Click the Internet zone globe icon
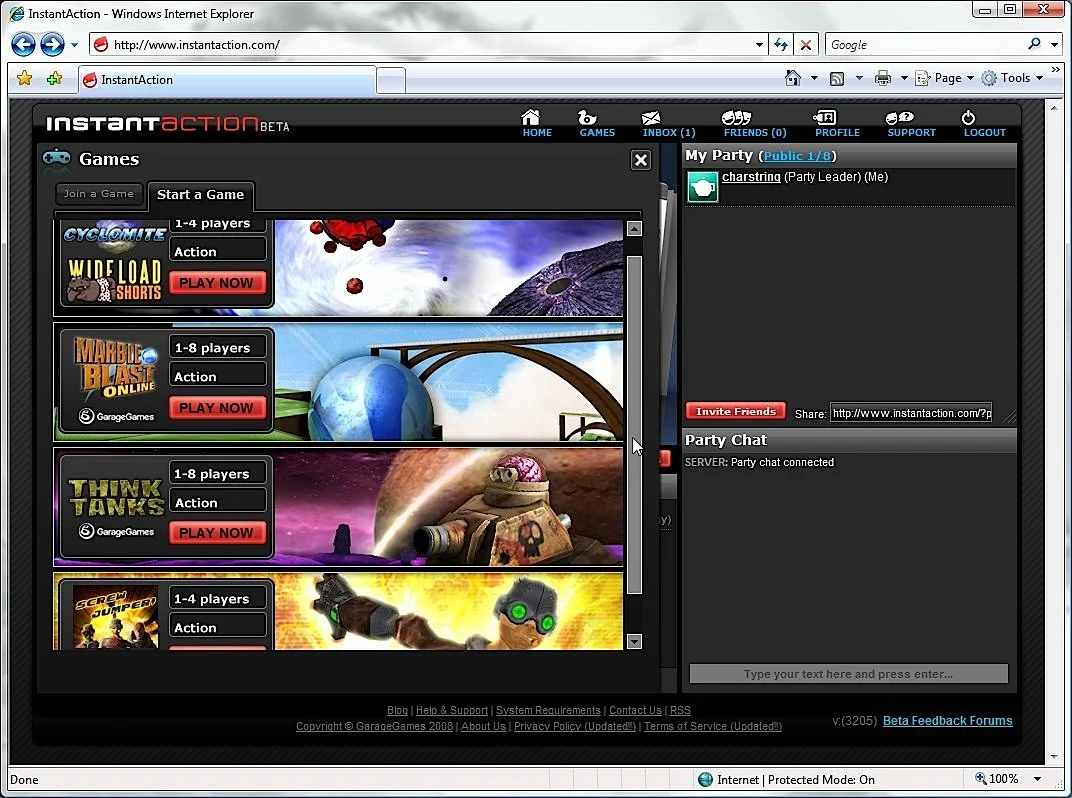Screen dimensions: 1072x798 tap(706, 780)
